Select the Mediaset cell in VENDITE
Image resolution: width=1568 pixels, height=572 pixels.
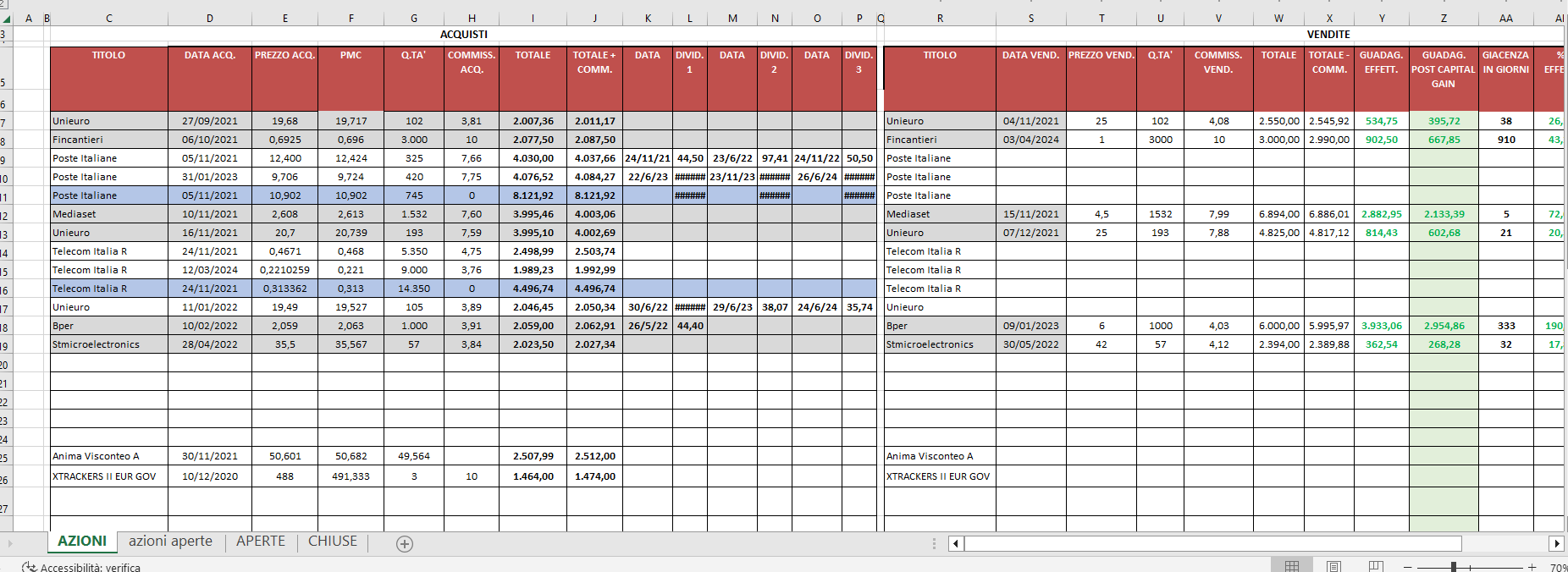940,214
